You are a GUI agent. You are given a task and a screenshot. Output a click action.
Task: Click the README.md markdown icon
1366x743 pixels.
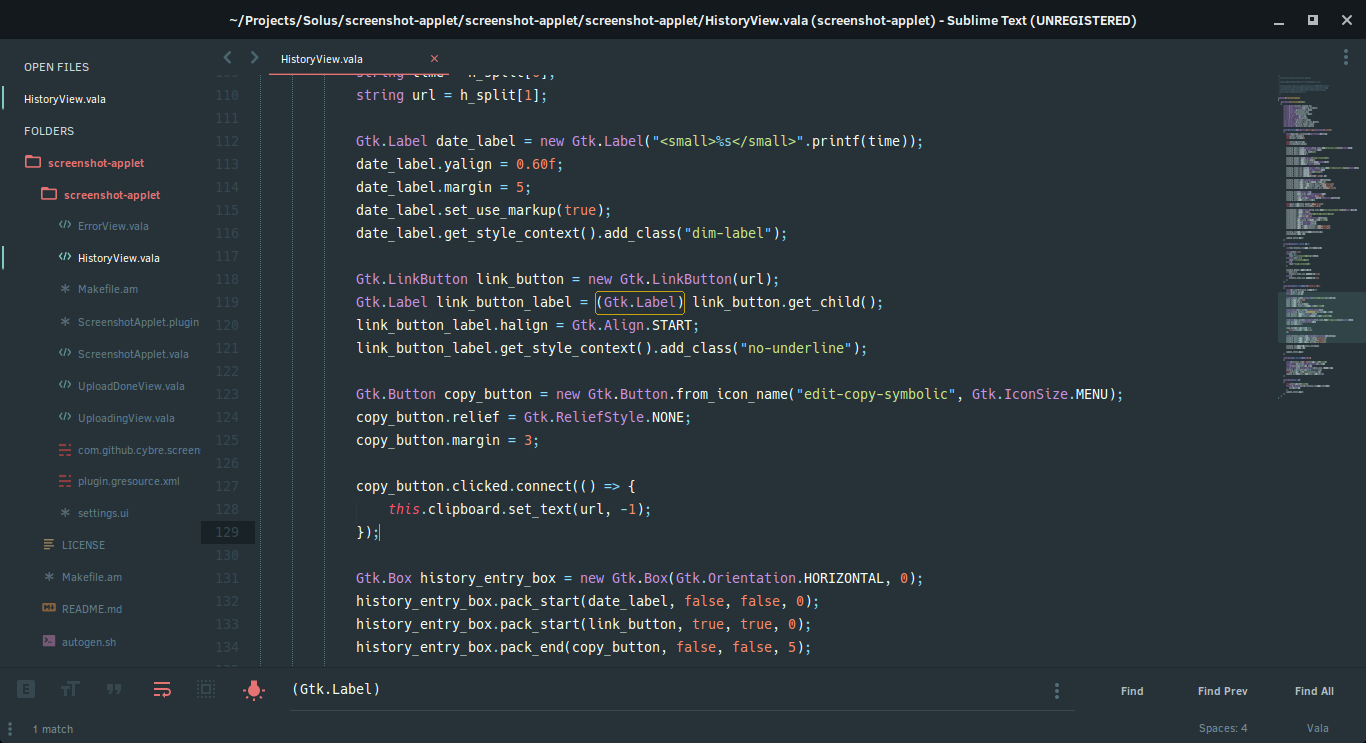49,609
